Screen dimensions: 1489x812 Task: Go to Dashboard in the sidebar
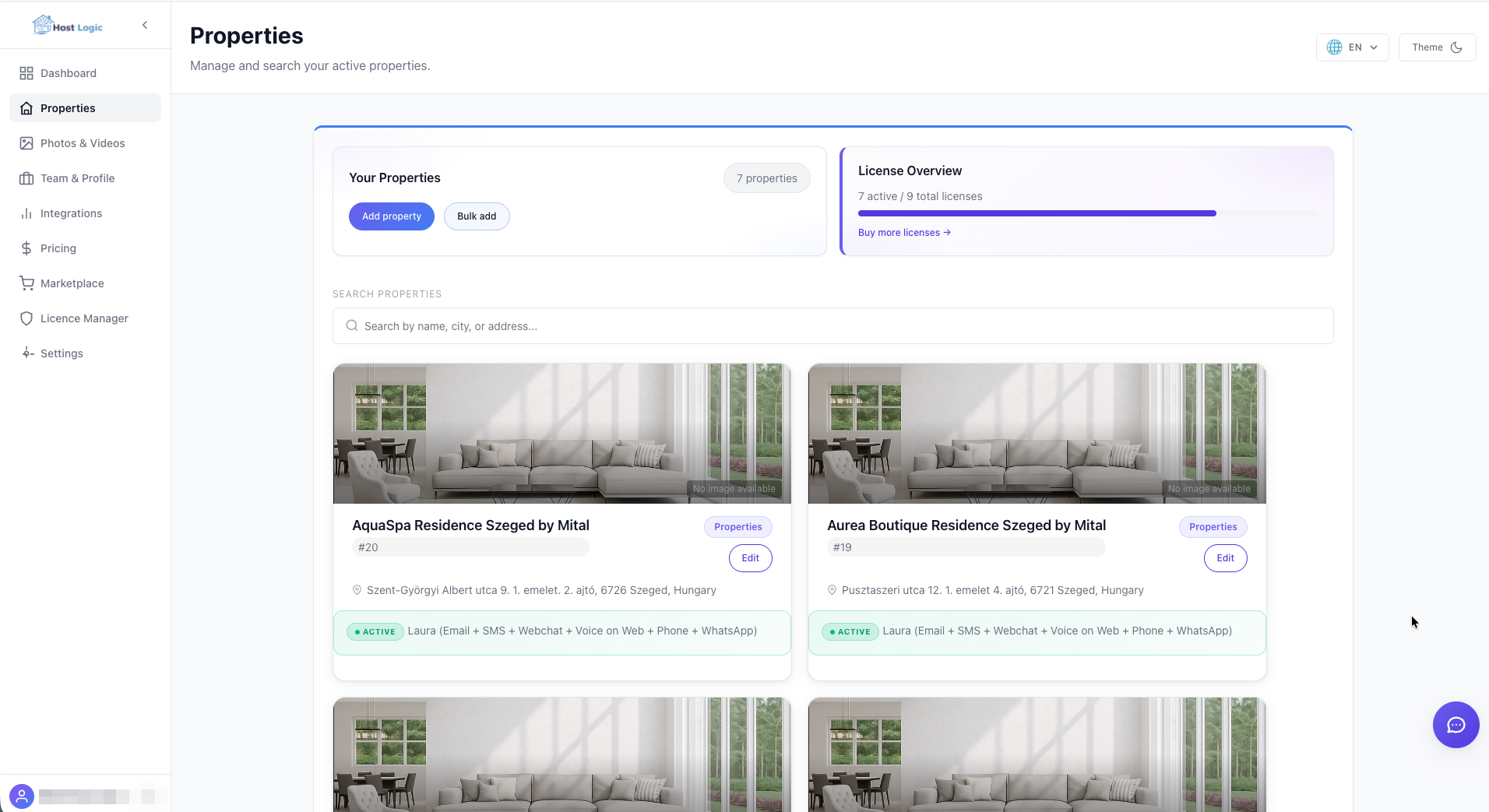[x=85, y=73]
